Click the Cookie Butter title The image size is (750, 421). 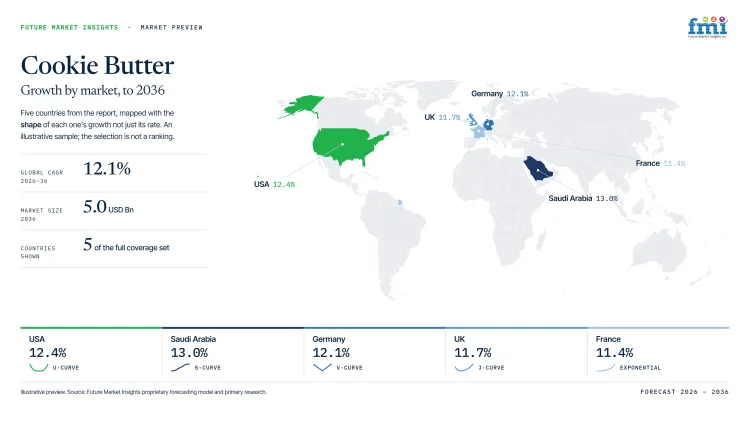(97, 65)
